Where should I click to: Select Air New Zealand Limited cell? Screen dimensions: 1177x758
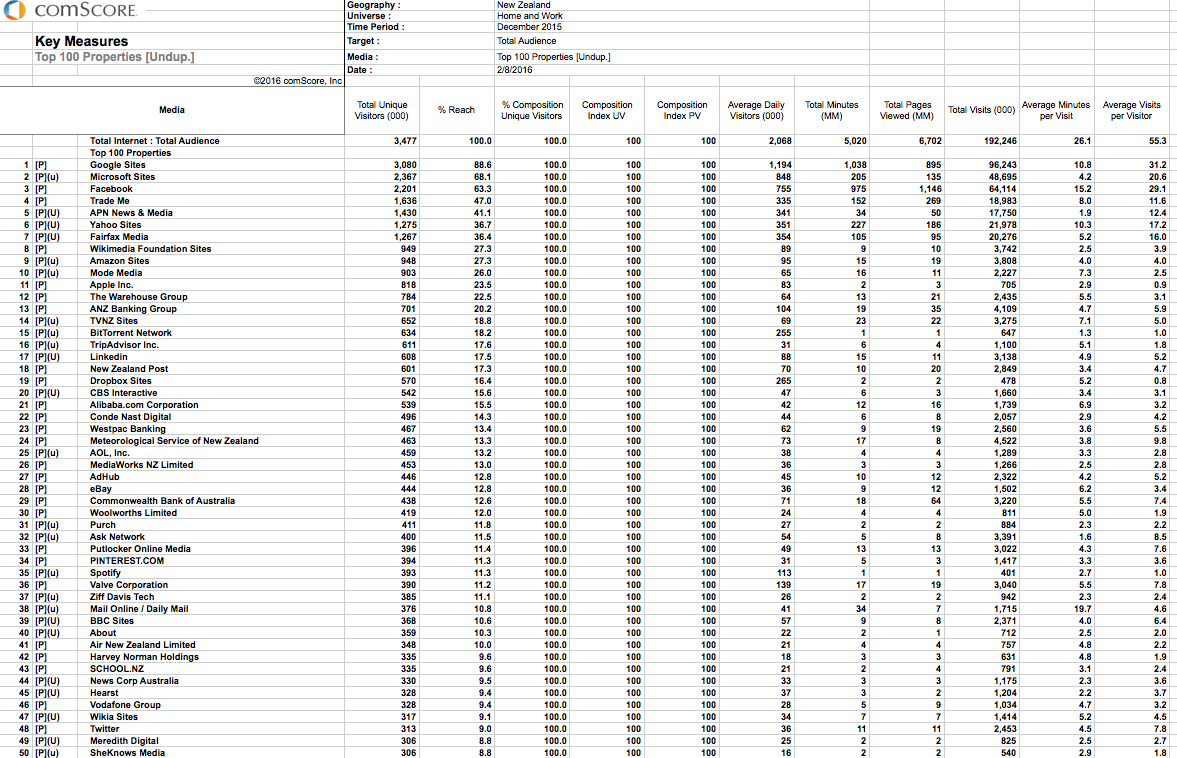143,645
